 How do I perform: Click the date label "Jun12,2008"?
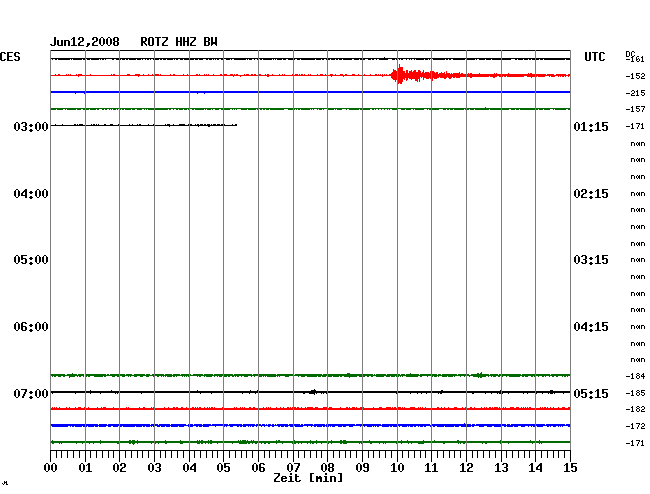click(85, 42)
